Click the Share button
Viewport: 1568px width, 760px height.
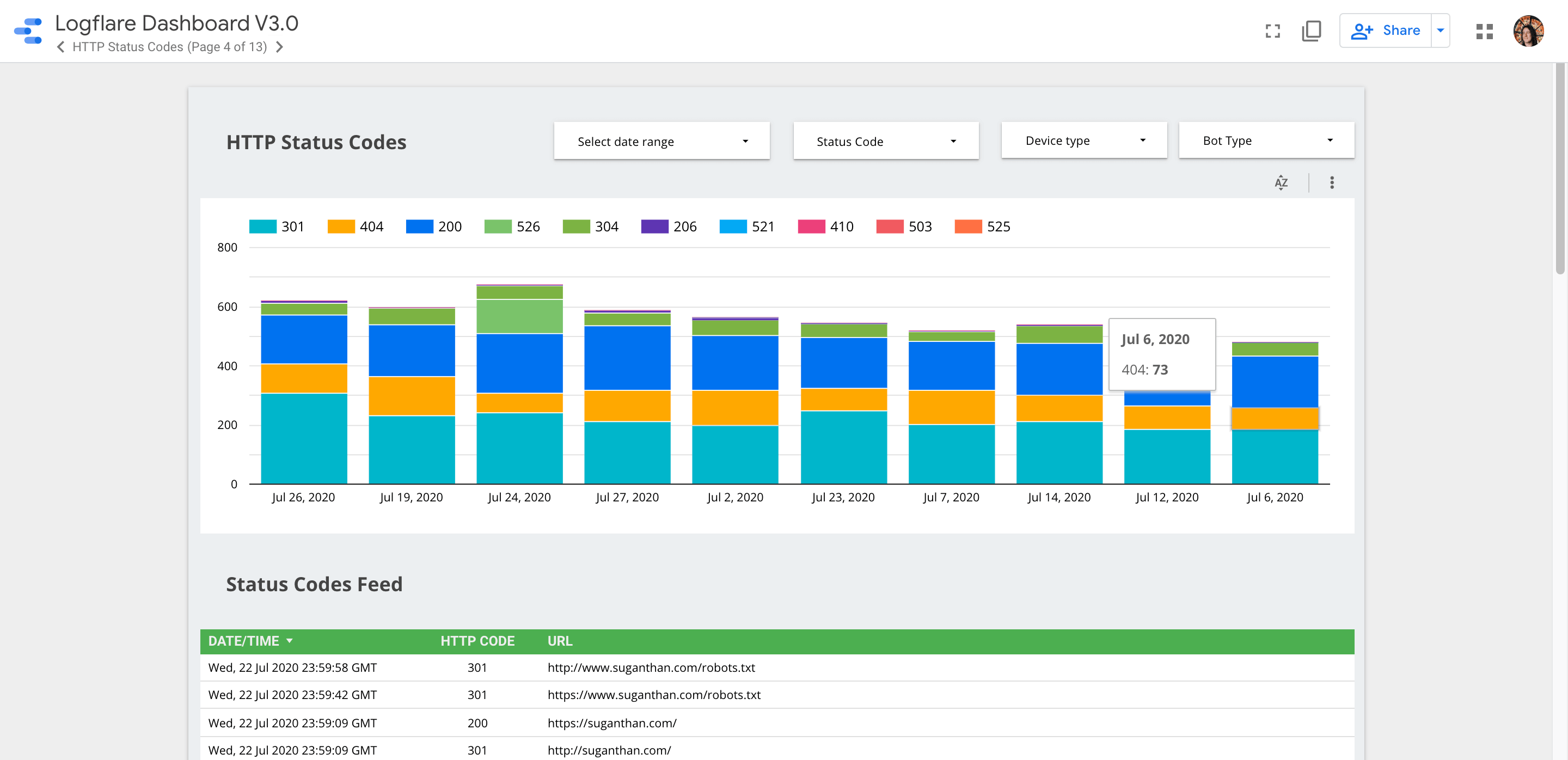pyautogui.click(x=1386, y=30)
